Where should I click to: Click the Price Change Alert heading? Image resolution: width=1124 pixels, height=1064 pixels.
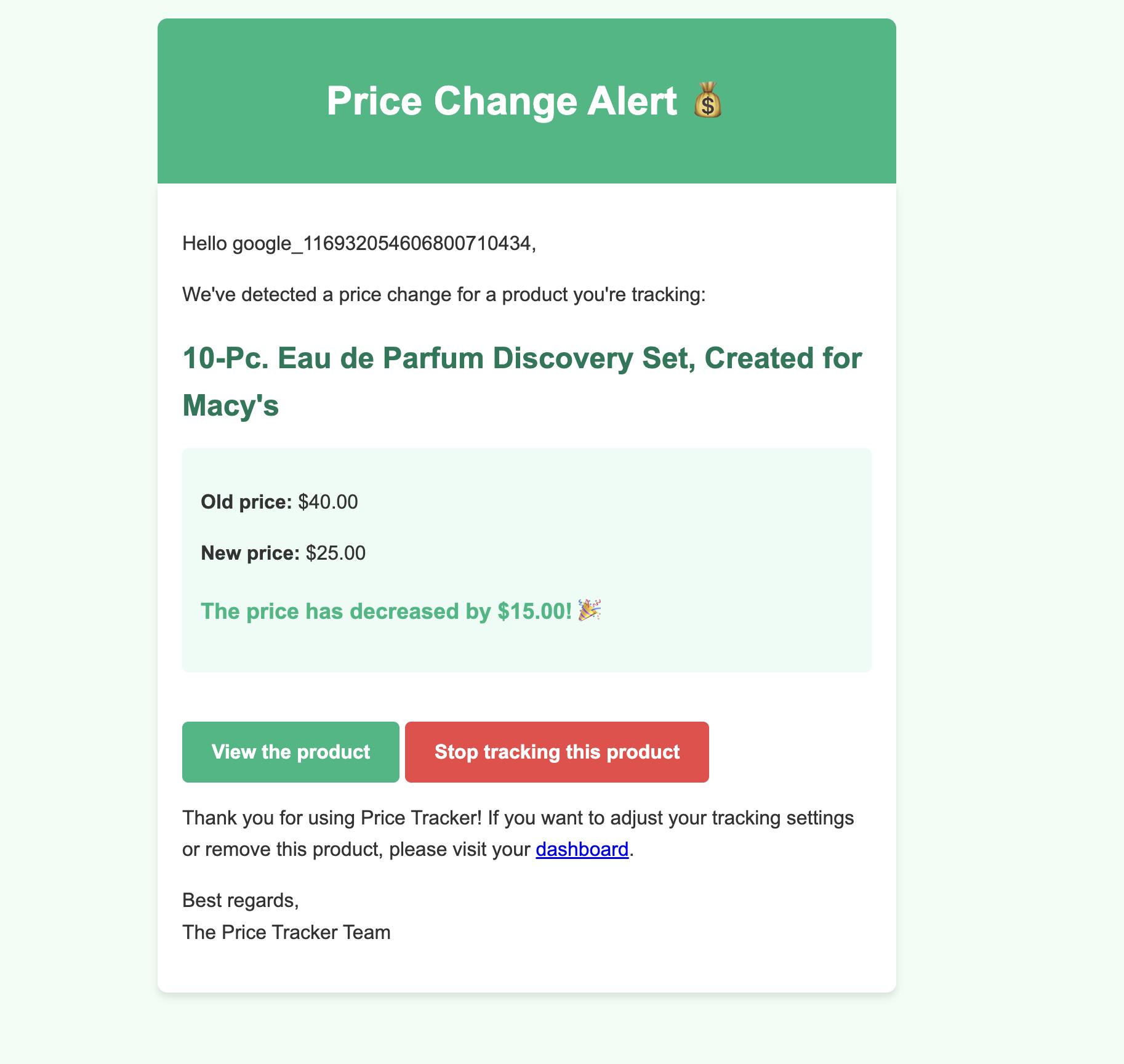(501, 101)
